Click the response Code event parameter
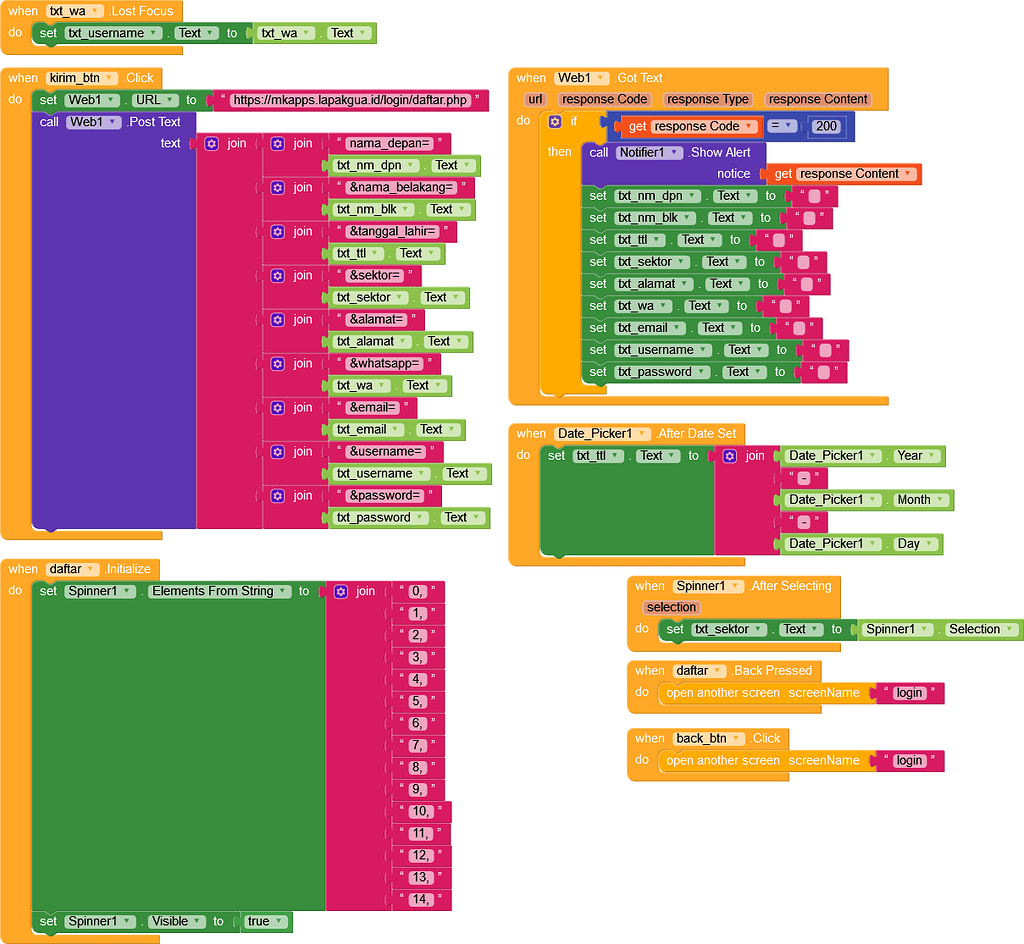Image resolution: width=1024 pixels, height=944 pixels. tap(604, 99)
